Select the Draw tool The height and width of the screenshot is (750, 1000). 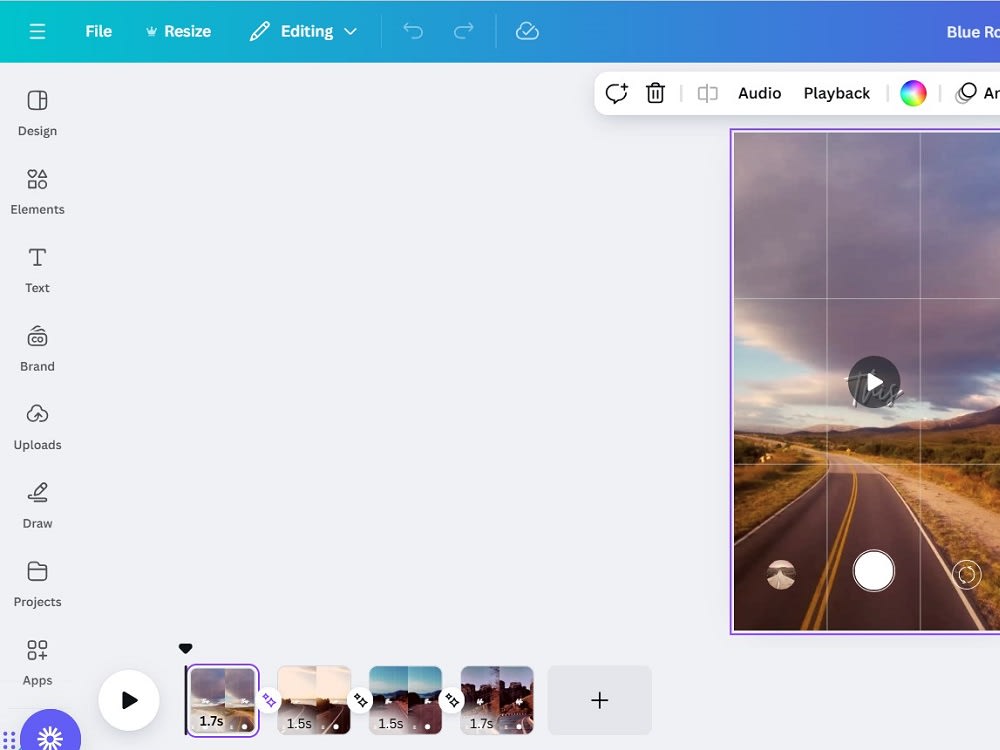37,506
